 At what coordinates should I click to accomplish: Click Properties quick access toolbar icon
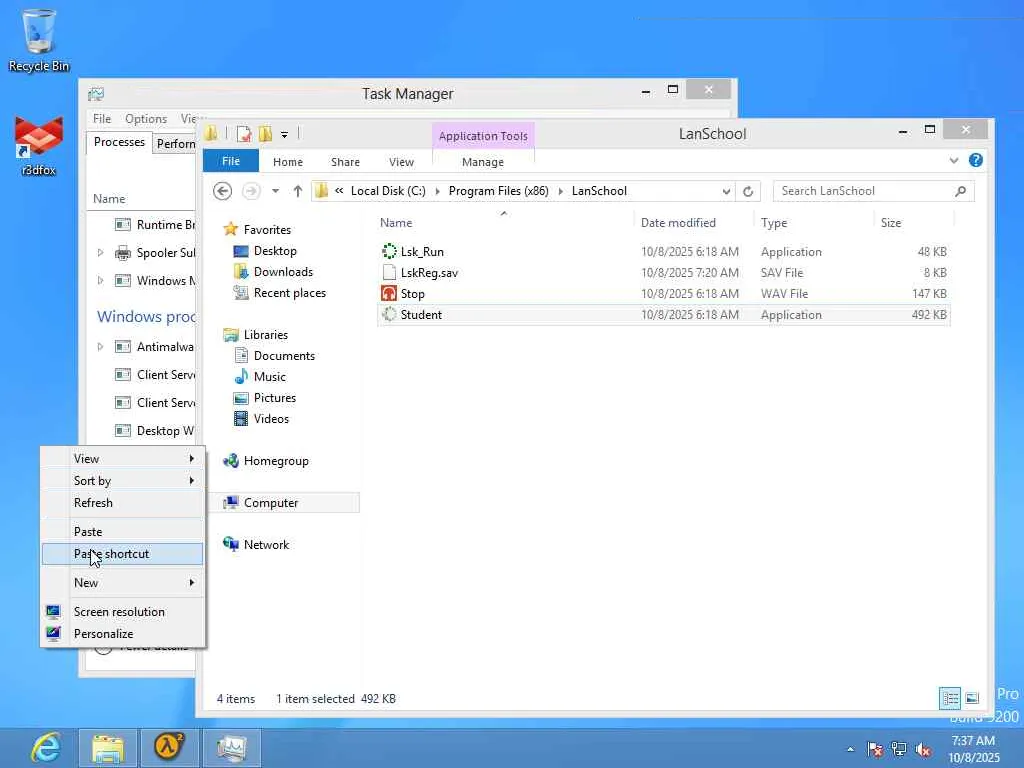point(244,134)
